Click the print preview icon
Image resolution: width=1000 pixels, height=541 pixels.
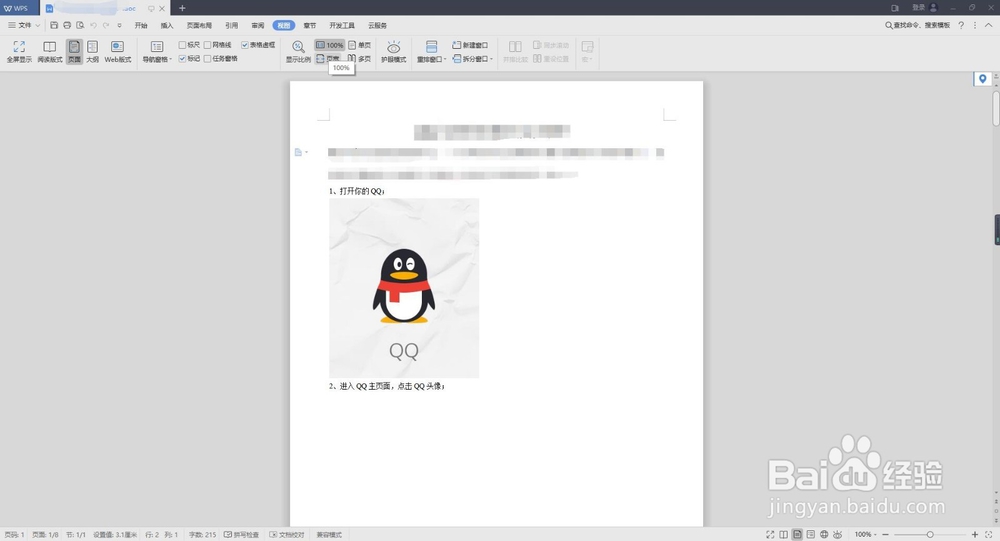(x=80, y=26)
